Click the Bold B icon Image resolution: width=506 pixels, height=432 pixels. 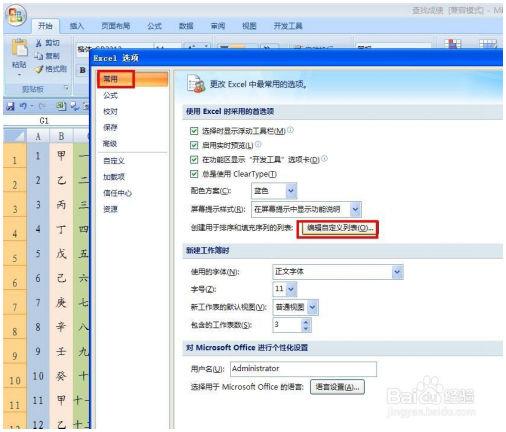tap(82, 70)
